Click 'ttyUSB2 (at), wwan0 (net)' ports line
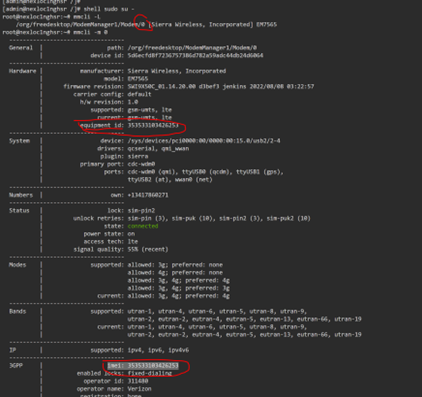 (x=170, y=180)
